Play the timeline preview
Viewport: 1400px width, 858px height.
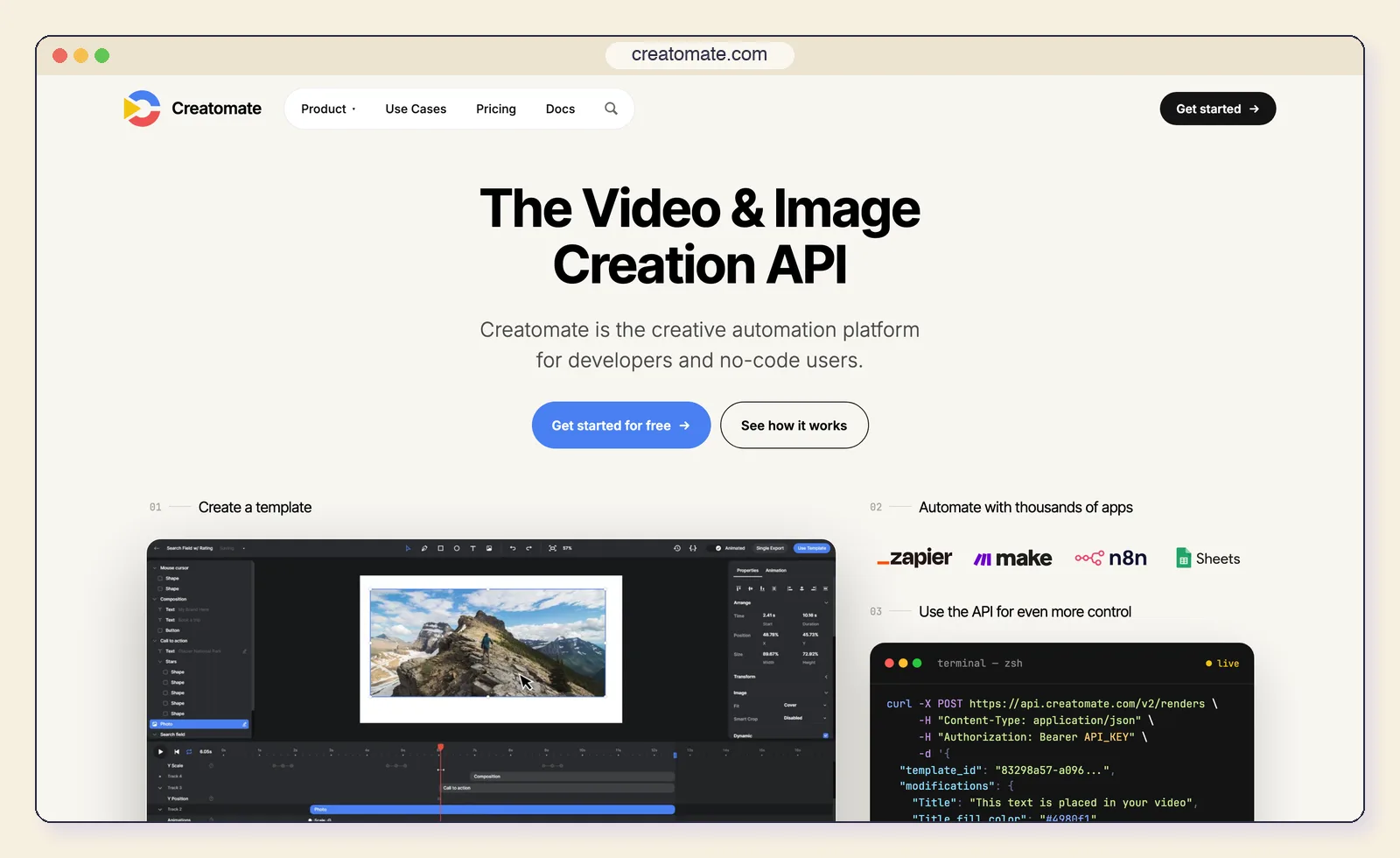click(160, 751)
